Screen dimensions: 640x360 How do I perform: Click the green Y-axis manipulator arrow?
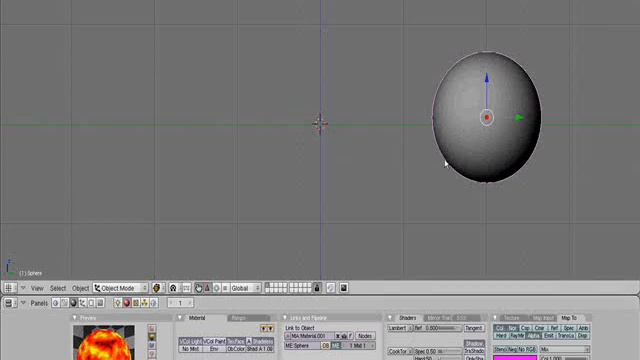pos(519,118)
